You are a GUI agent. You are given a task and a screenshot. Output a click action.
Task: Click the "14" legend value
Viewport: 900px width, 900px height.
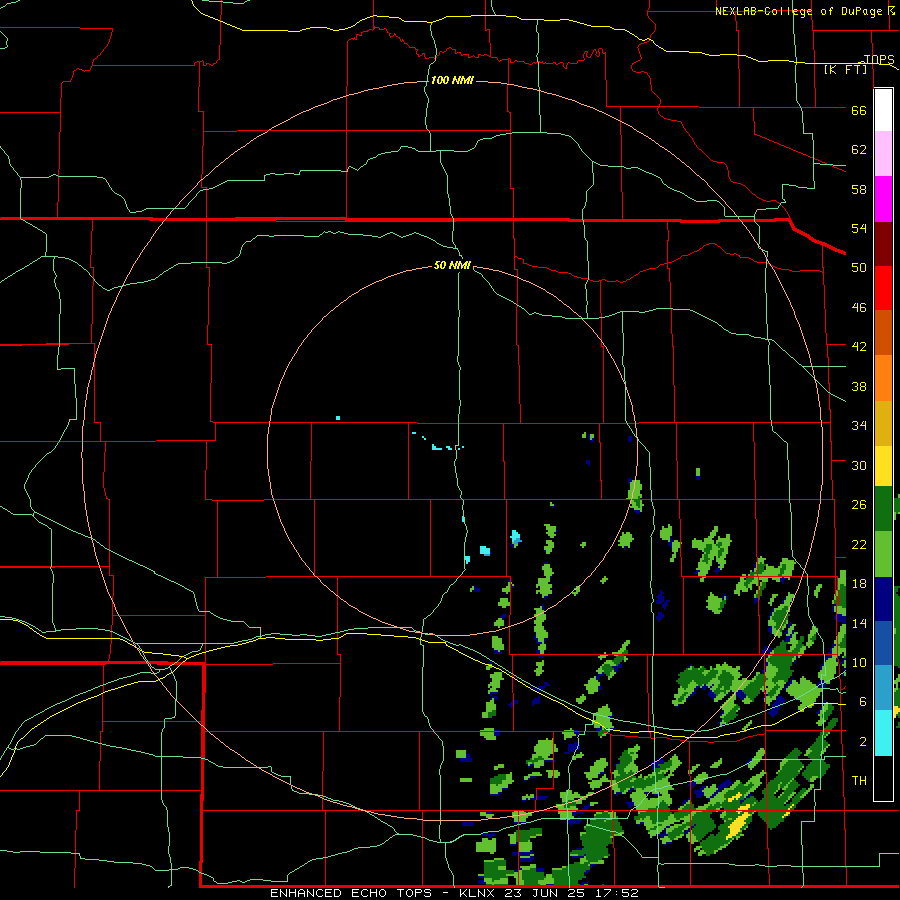pos(859,623)
